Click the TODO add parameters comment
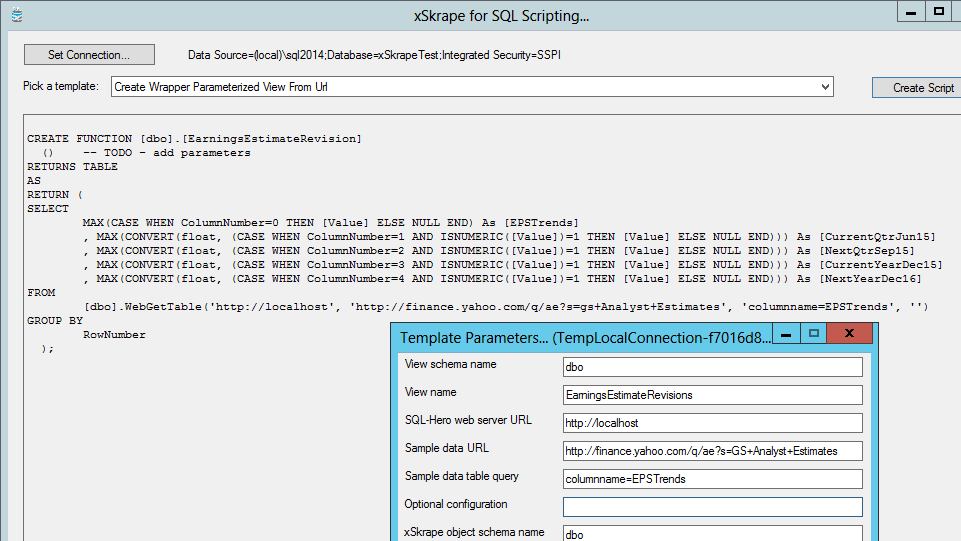961x541 pixels. pyautogui.click(x=167, y=153)
